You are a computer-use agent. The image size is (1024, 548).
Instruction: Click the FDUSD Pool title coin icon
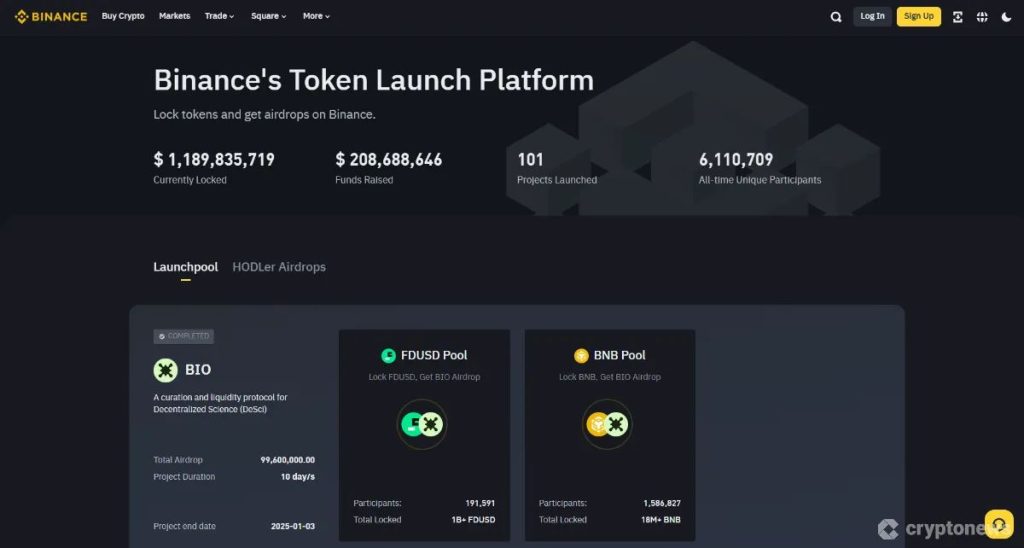[x=389, y=355]
